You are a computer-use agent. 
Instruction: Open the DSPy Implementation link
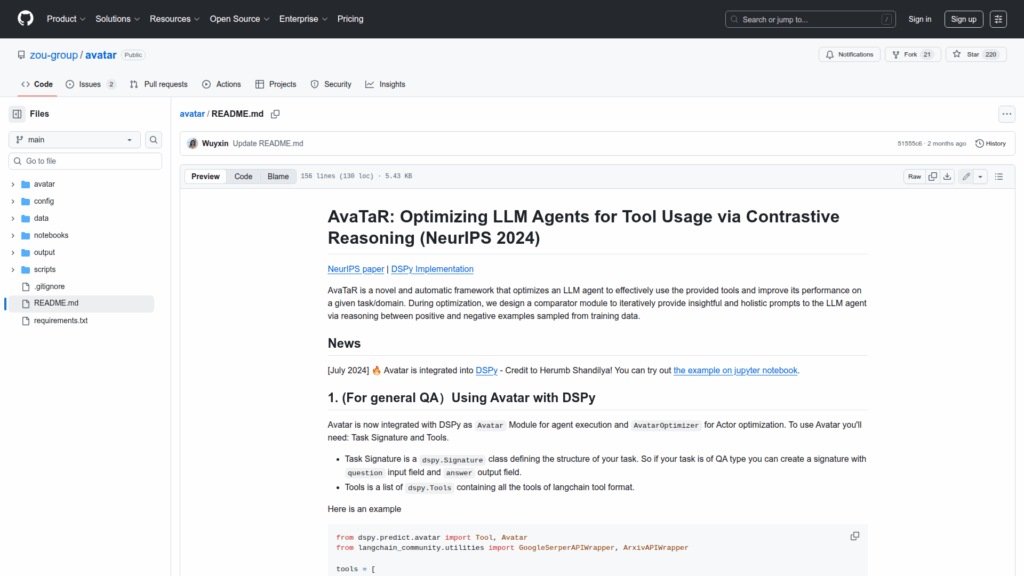[x=432, y=269]
